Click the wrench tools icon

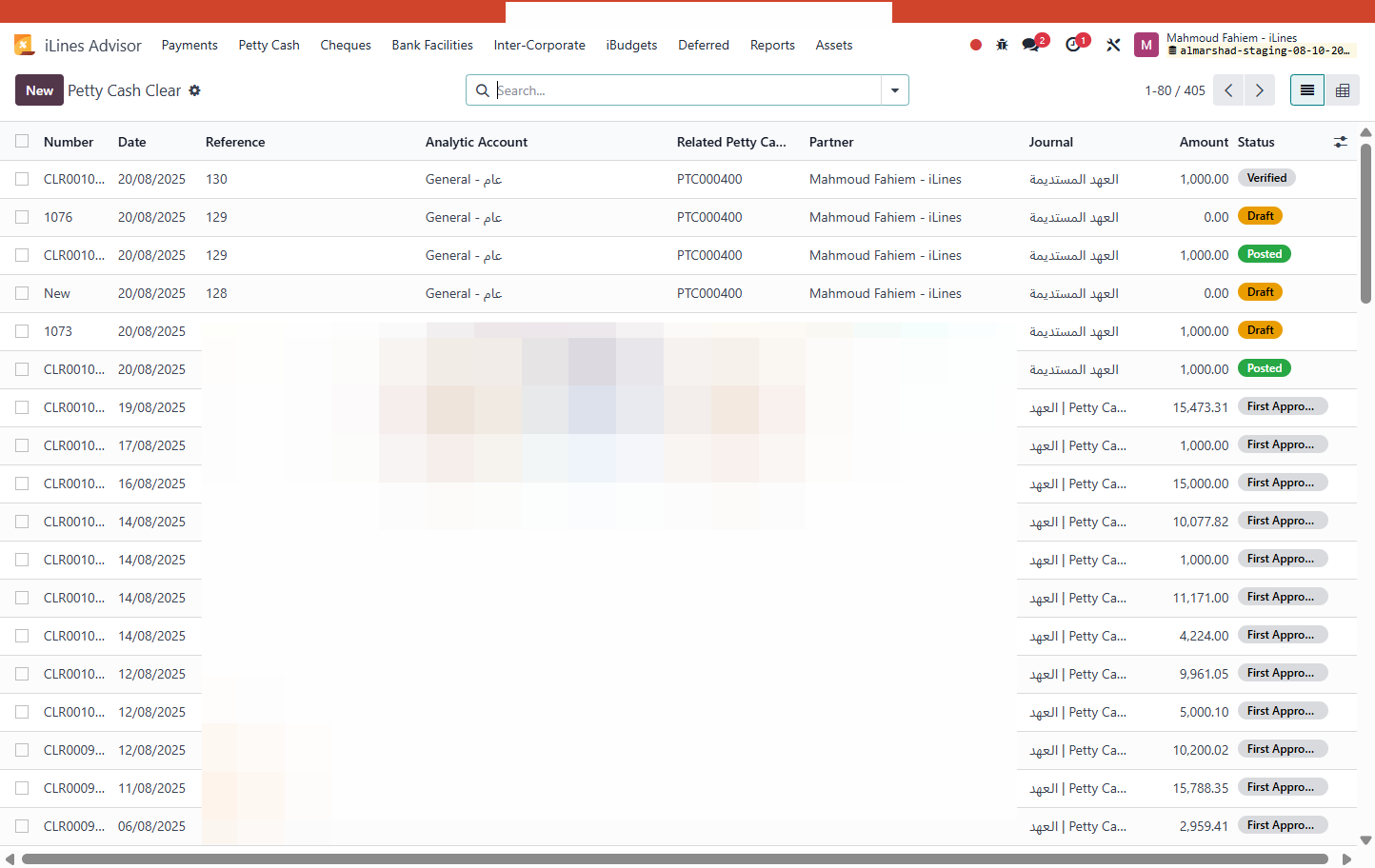pyautogui.click(x=1113, y=45)
